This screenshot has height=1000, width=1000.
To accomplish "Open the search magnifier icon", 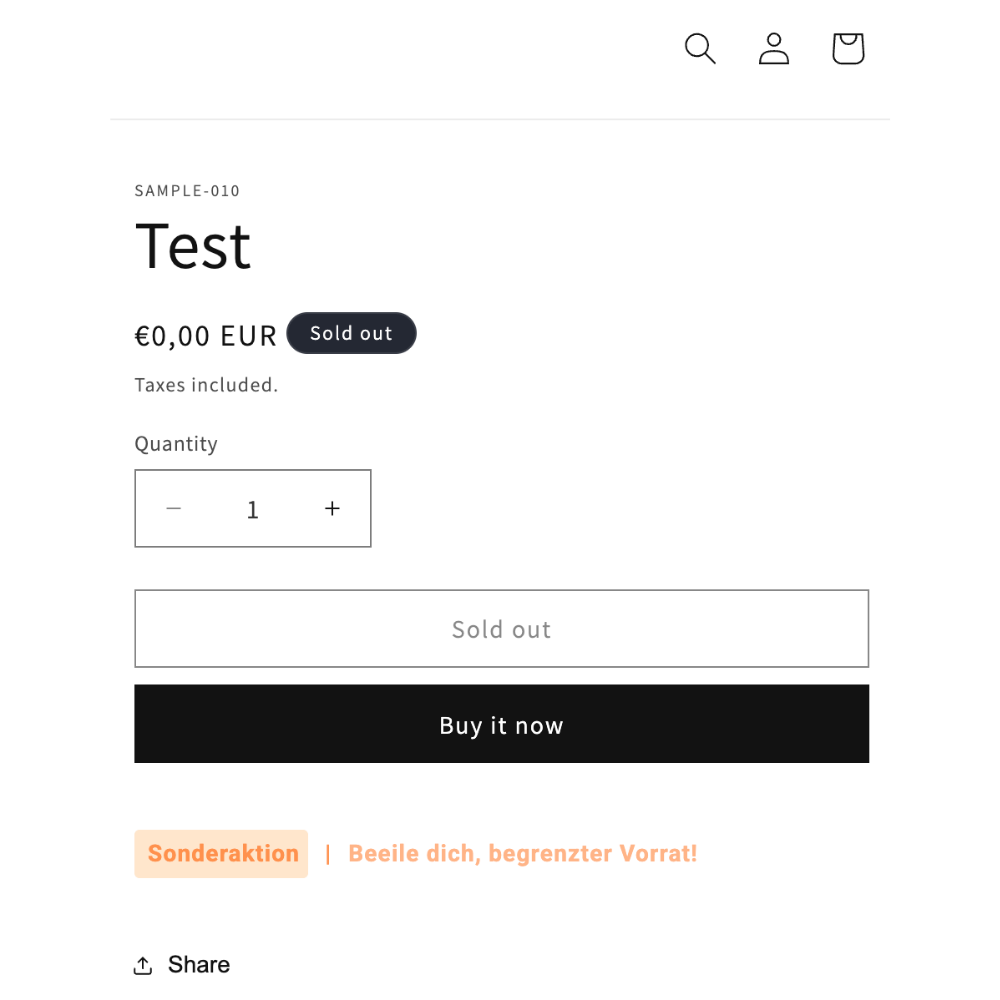I will [700, 48].
